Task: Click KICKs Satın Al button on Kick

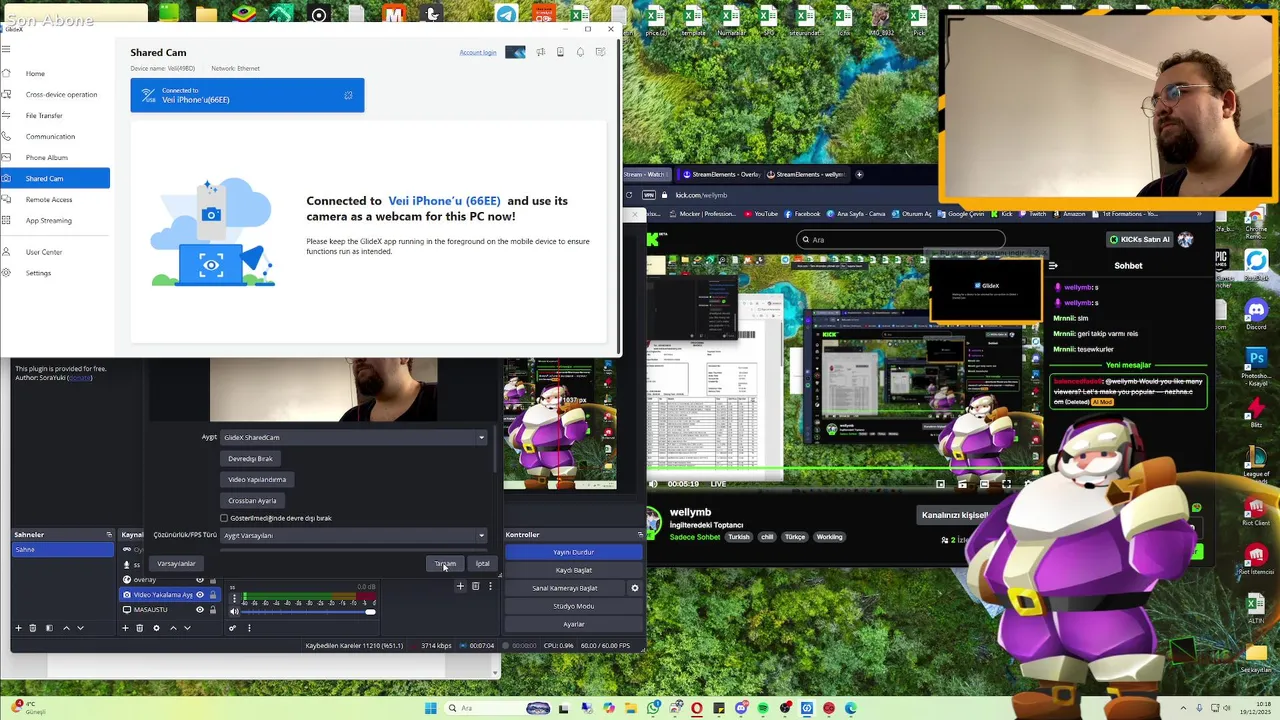Action: point(1139,239)
